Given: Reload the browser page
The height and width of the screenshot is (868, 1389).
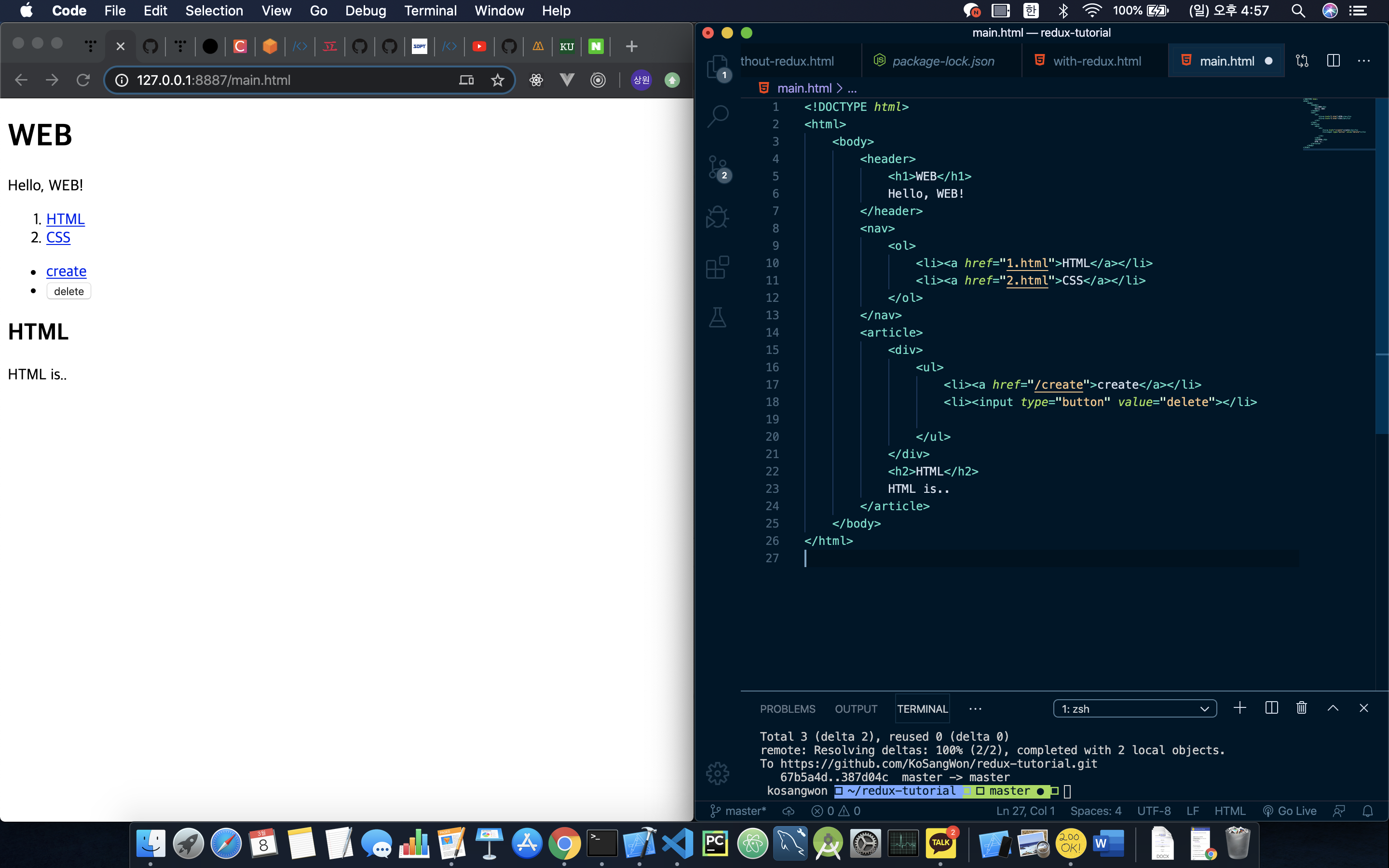Looking at the screenshot, I should (83, 81).
